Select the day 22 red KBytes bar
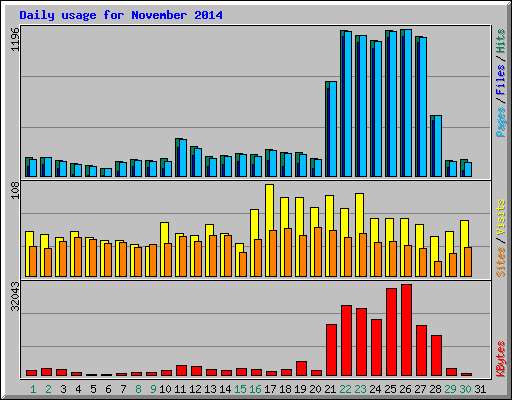512x400 pixels. click(x=347, y=341)
